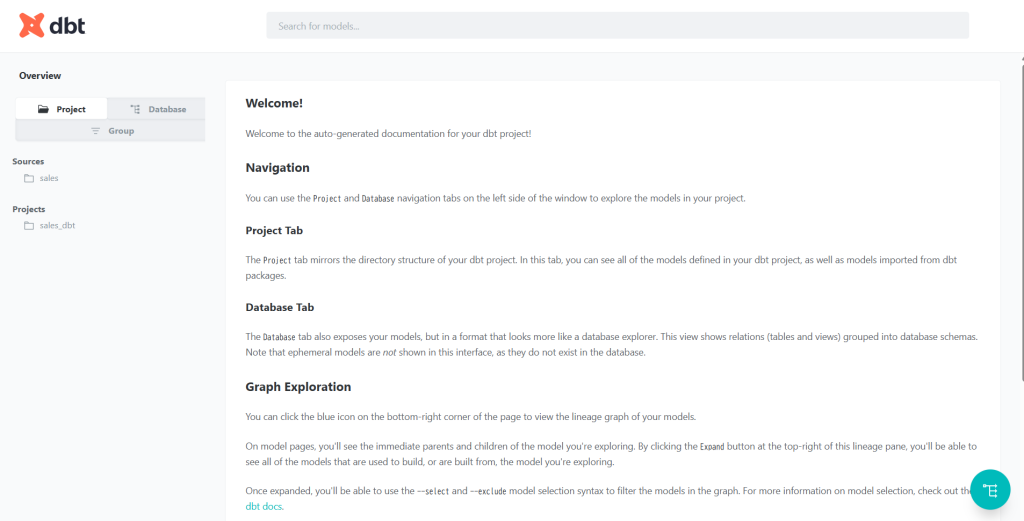This screenshot has width=1024, height=521.
Task: Switch to the Project tab
Action: (61, 109)
